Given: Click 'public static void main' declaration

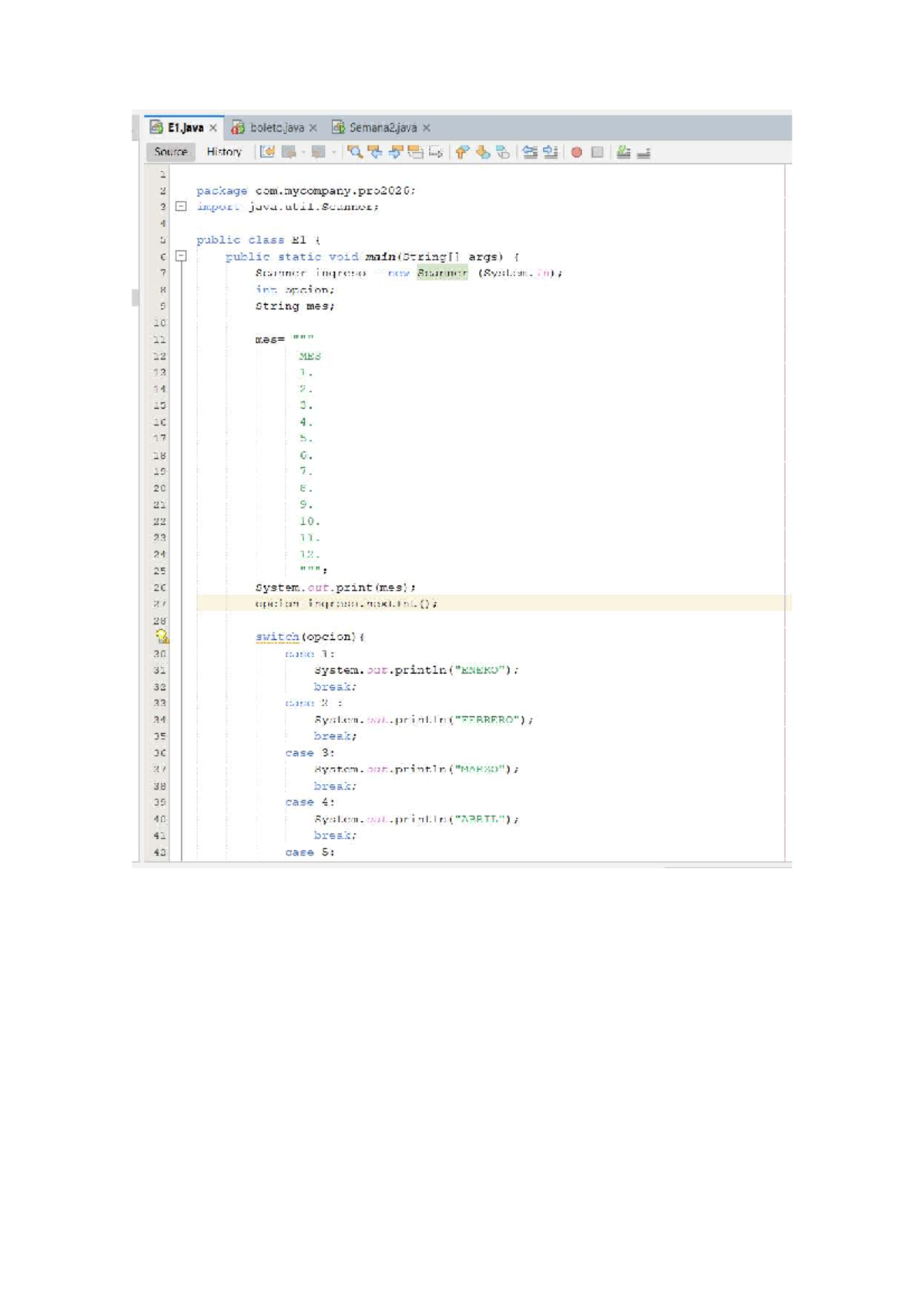Looking at the screenshot, I should click(x=373, y=256).
